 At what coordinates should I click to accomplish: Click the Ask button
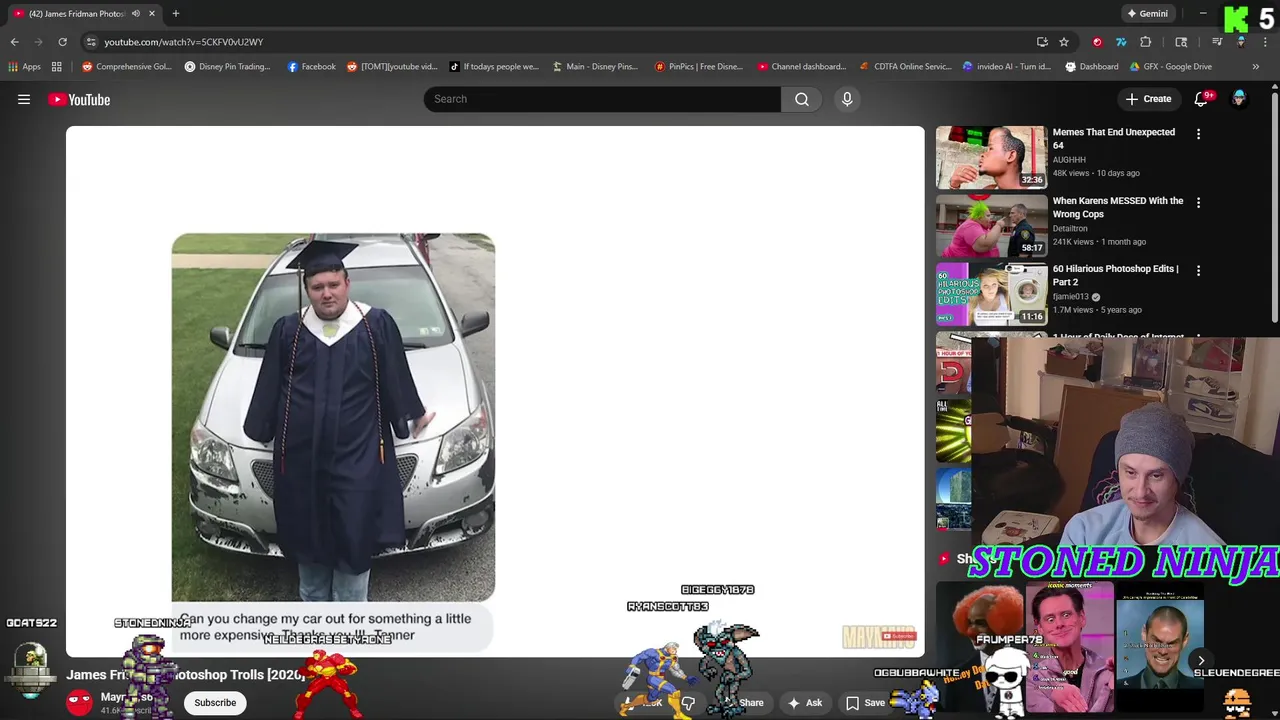pos(804,703)
